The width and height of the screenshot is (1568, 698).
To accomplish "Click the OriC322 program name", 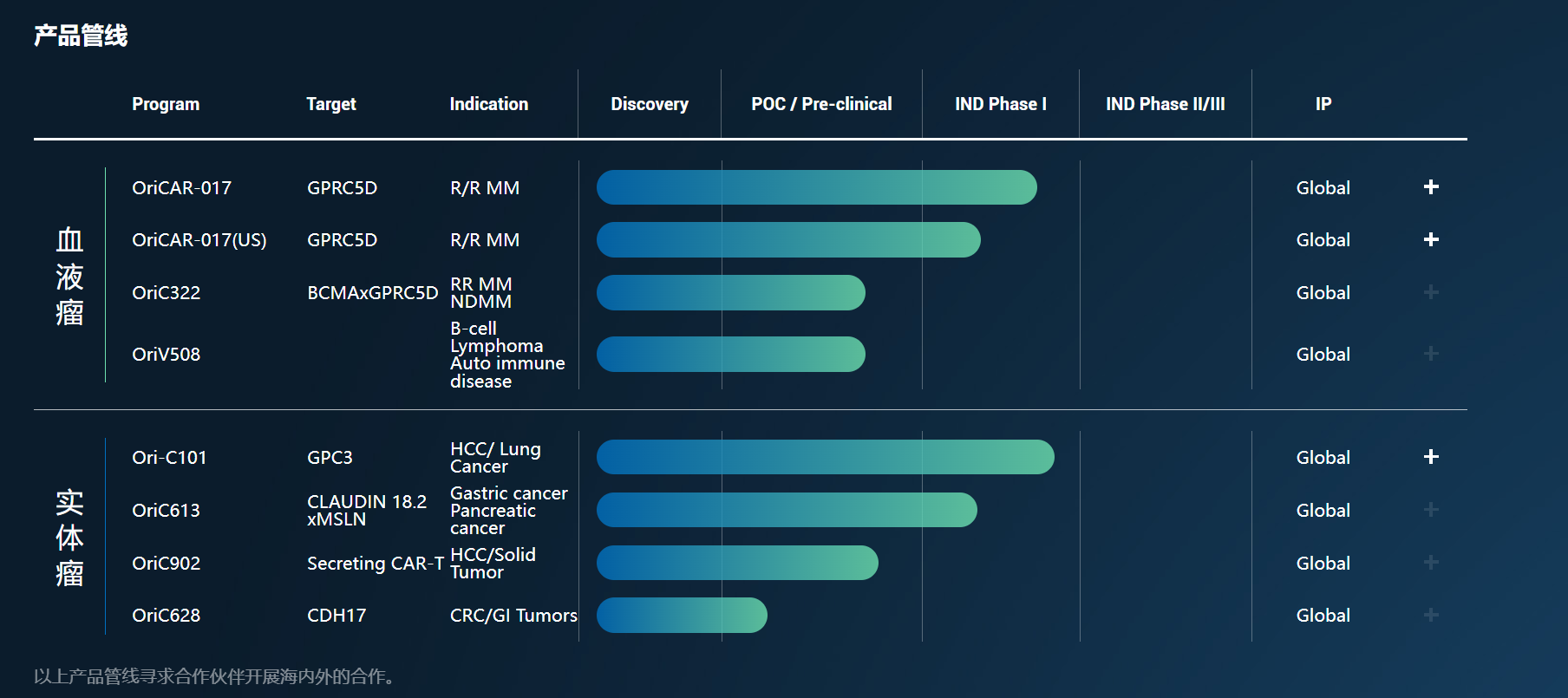I will point(166,293).
